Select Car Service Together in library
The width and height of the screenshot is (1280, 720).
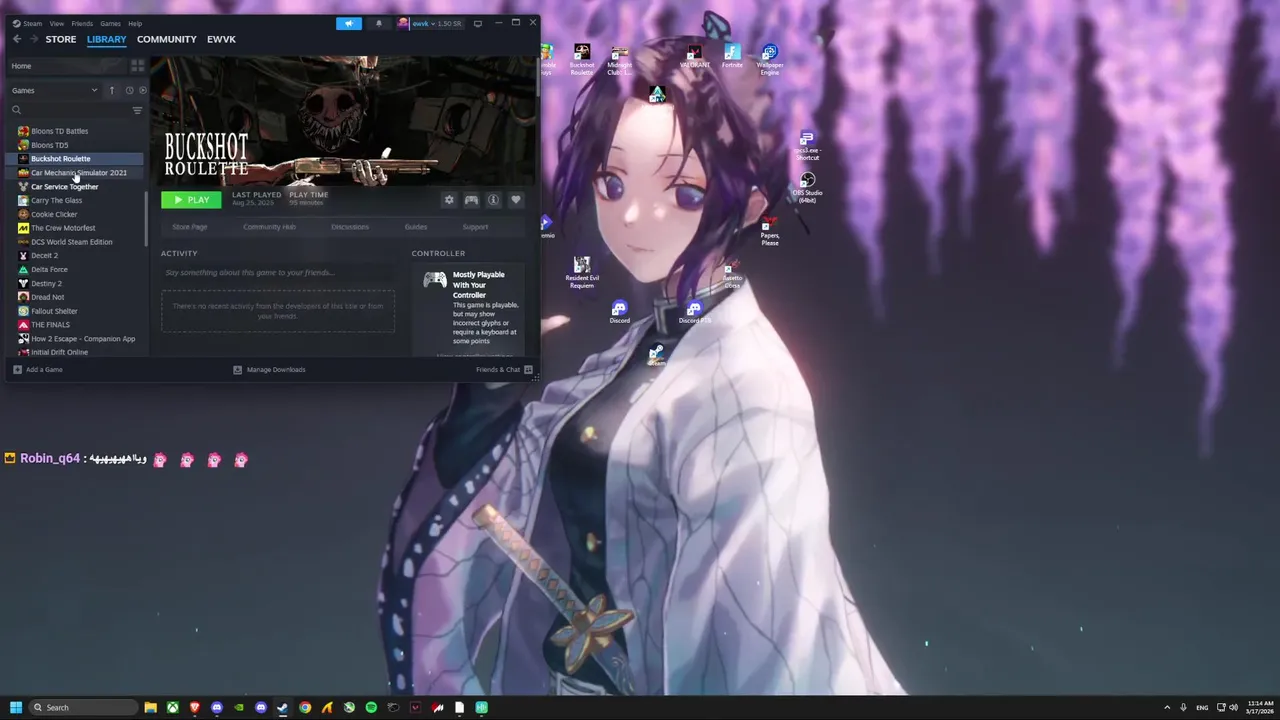point(76,187)
